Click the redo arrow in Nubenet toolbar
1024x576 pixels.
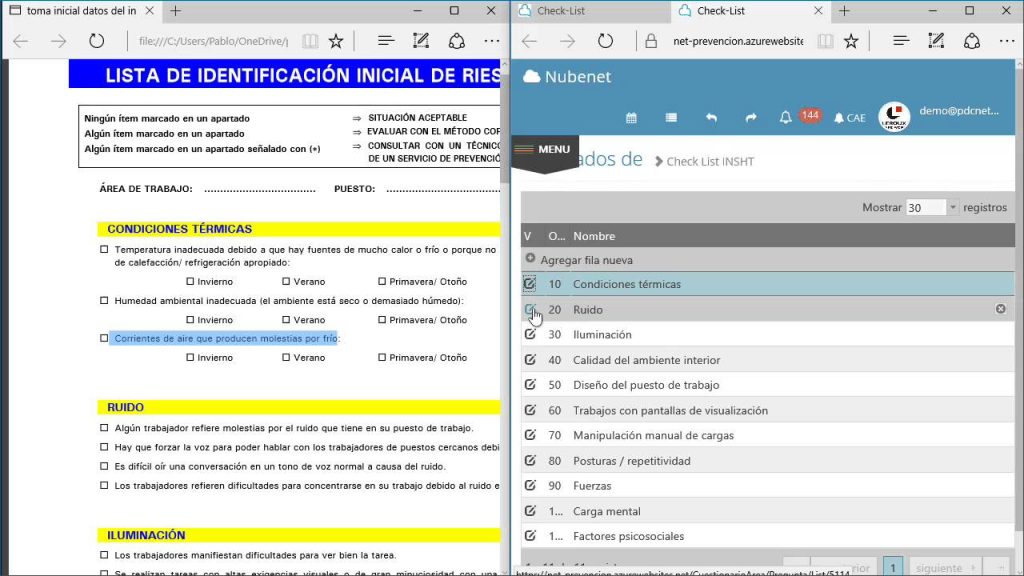[751, 118]
